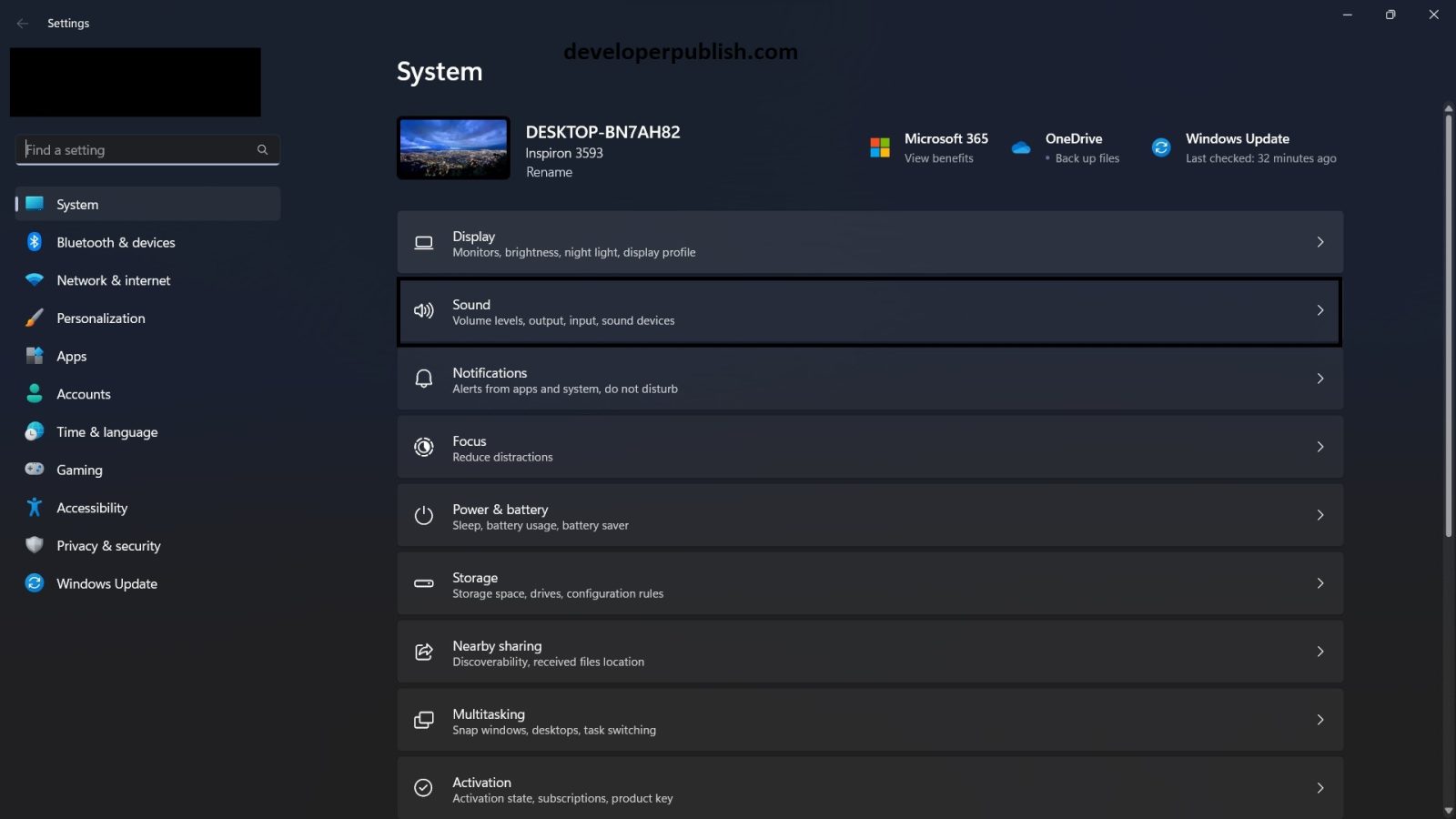The height and width of the screenshot is (819, 1456).
Task: Expand the Storage settings row chevron
Action: point(1320,583)
